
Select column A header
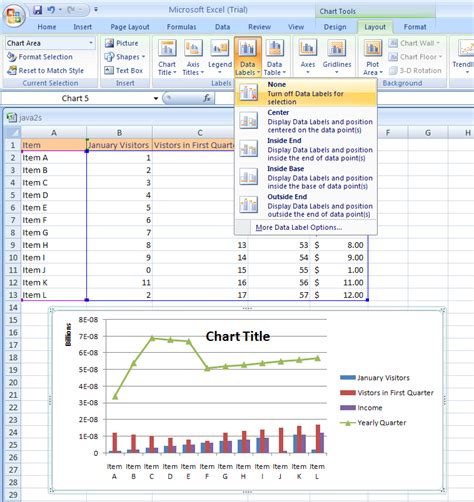54,133
